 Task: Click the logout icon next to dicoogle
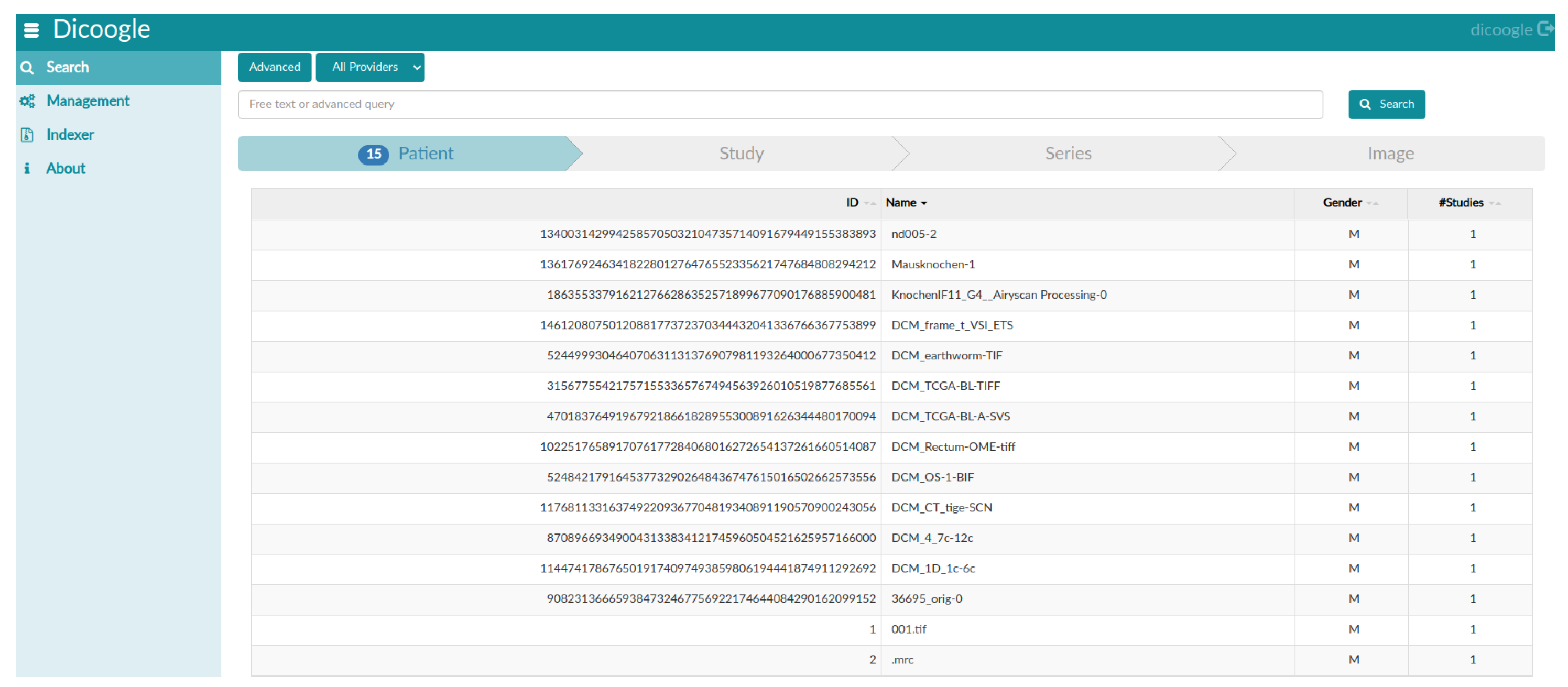tap(1545, 29)
